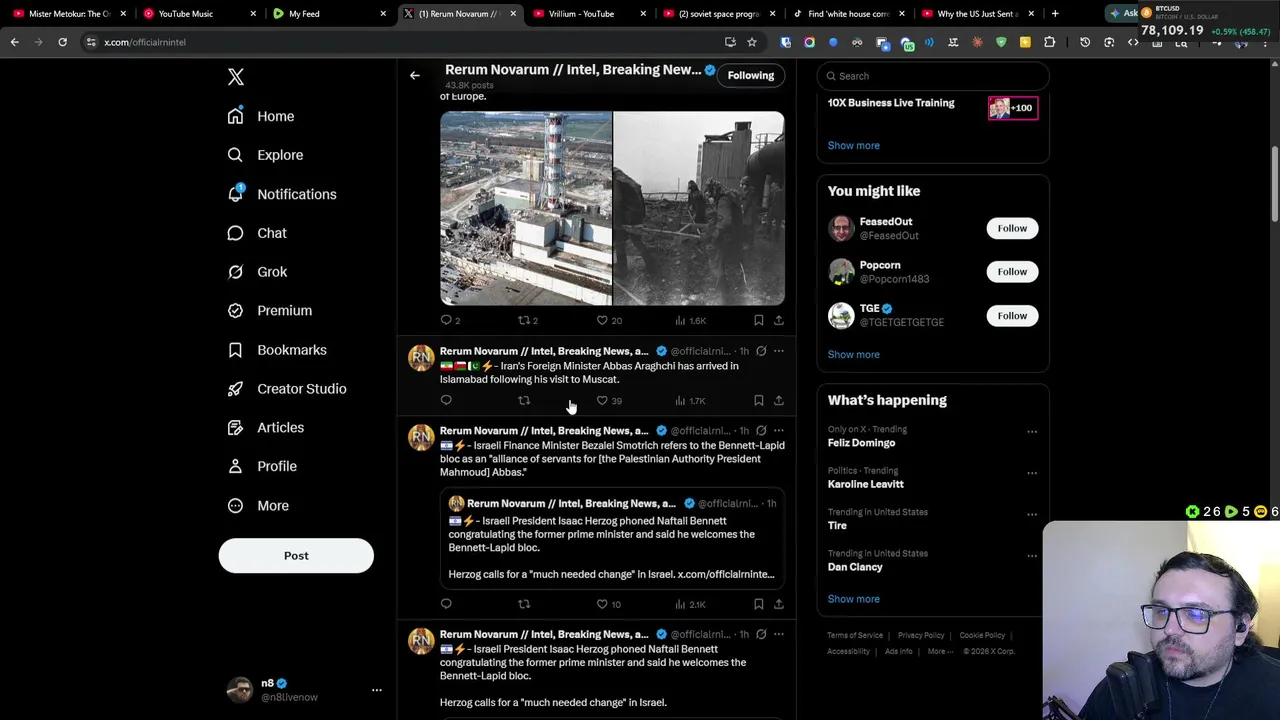
Task: Bookmark the Araghchi Islamabad post
Action: coord(759,400)
